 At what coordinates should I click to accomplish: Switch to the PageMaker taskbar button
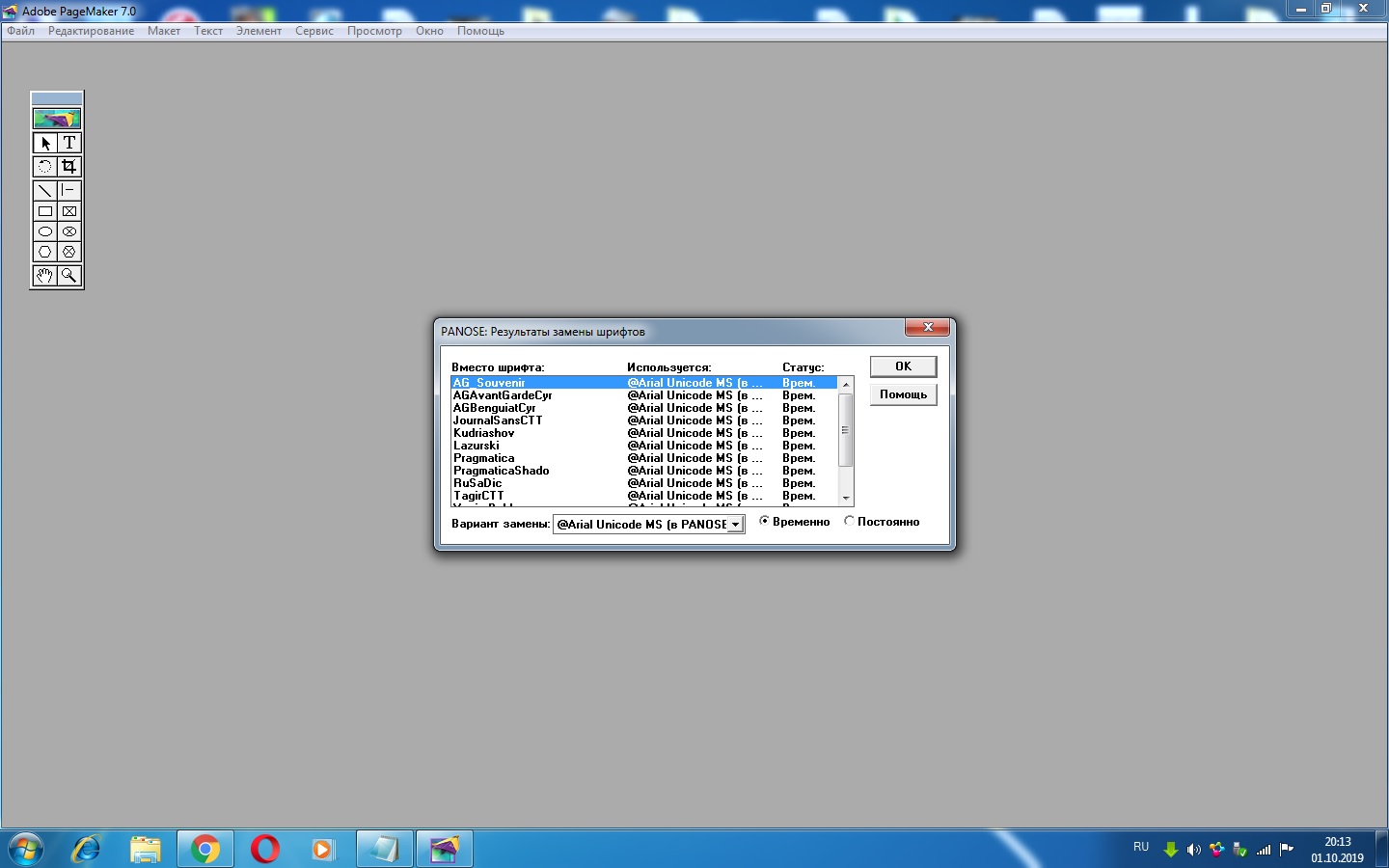pyautogui.click(x=444, y=850)
